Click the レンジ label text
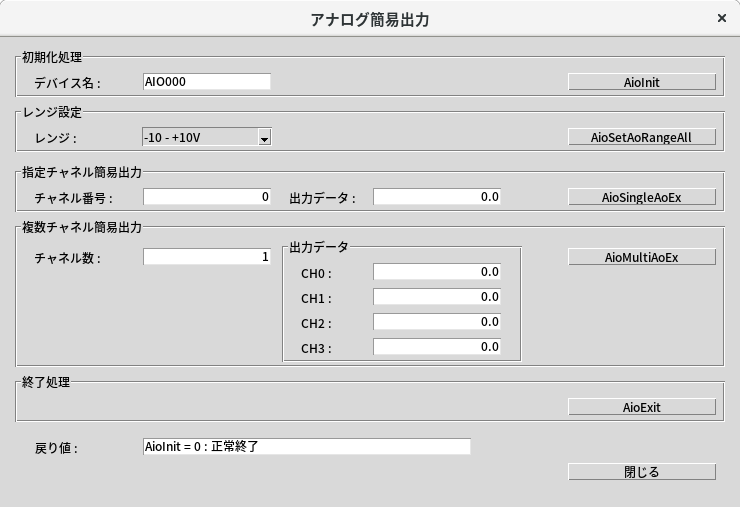Image resolution: width=740 pixels, height=507 pixels. [x=55, y=138]
